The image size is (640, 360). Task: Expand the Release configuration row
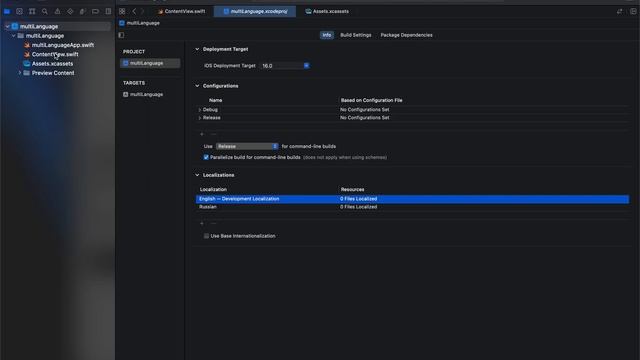tap(200, 118)
